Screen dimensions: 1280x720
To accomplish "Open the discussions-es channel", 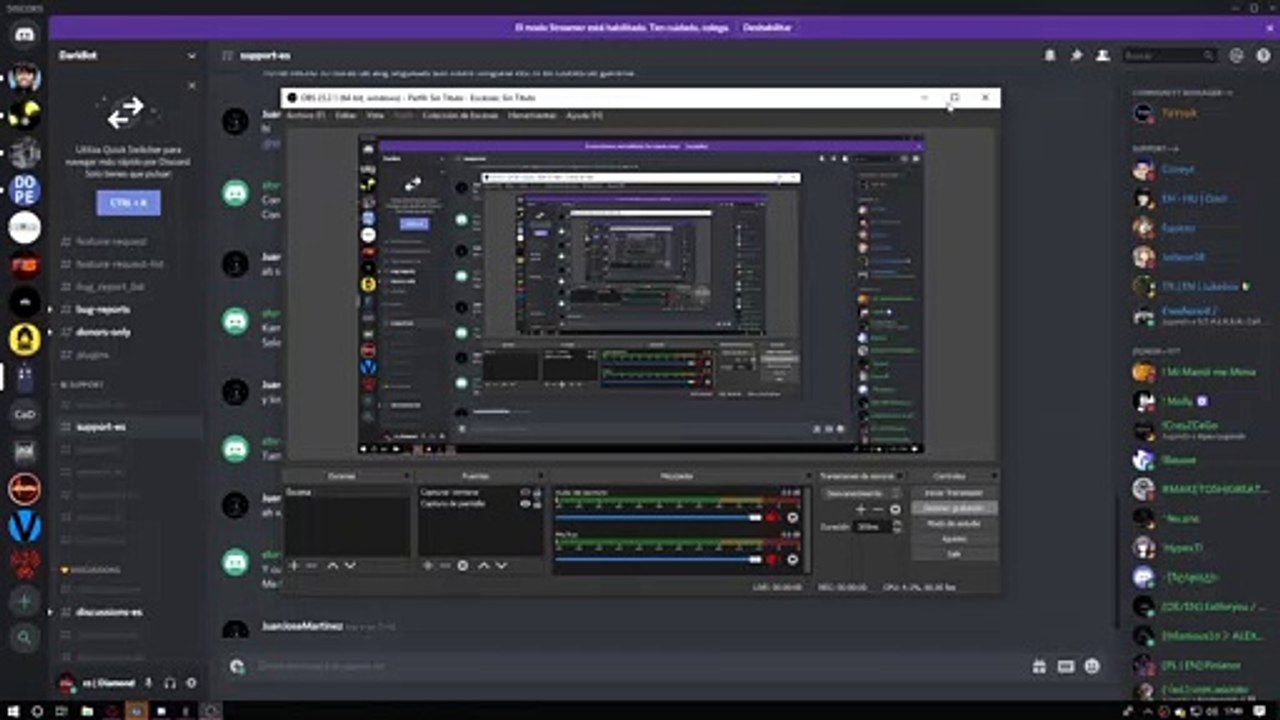I will coord(109,611).
